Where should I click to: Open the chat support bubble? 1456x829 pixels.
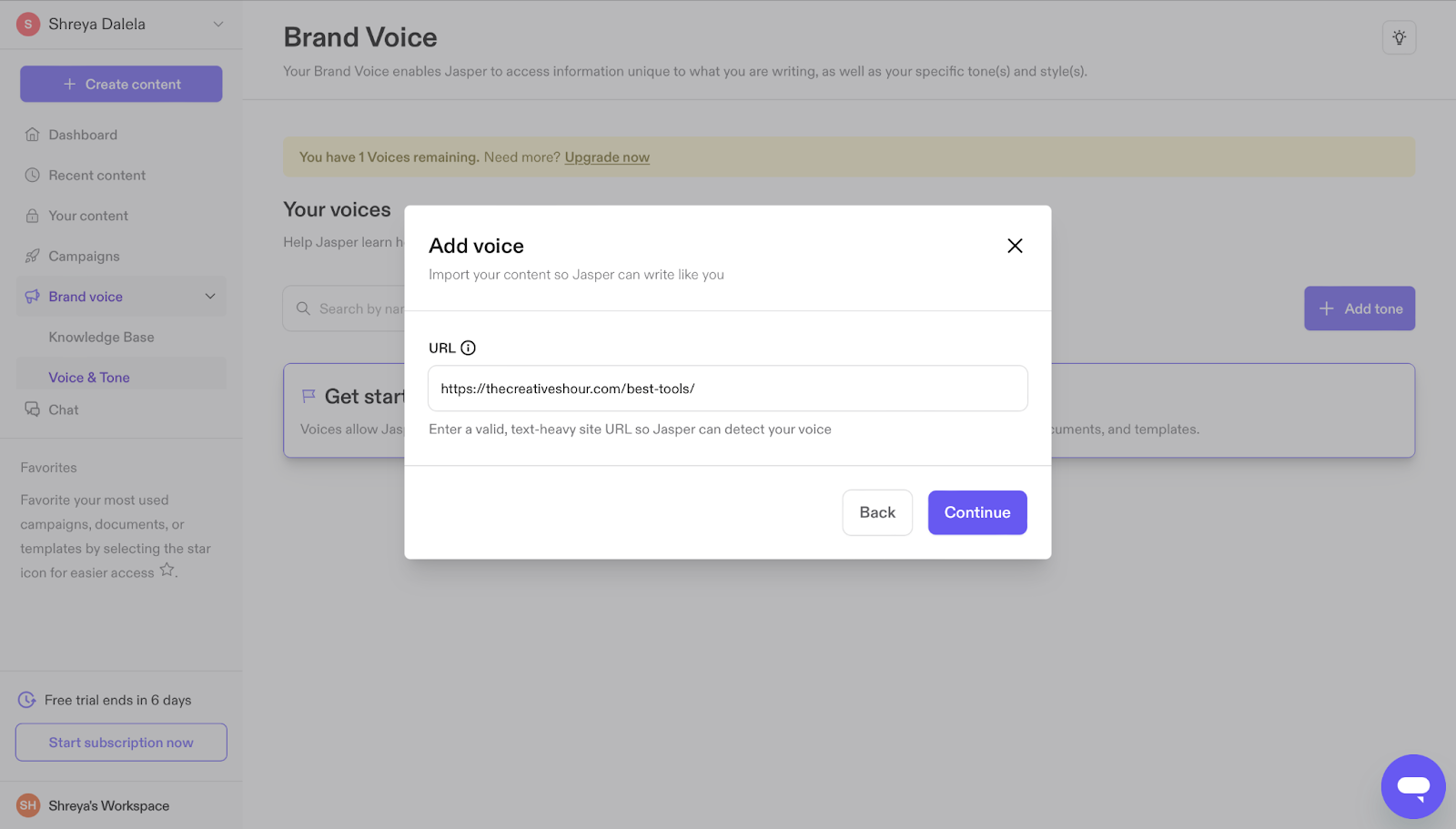click(1413, 786)
